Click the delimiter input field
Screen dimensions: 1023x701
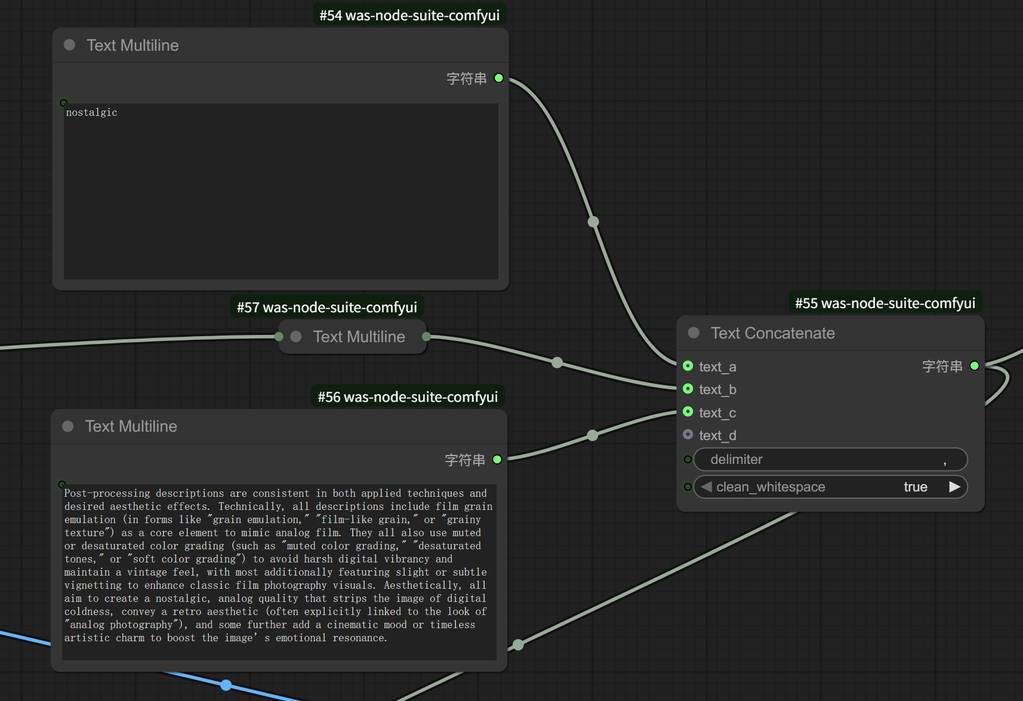(830, 460)
